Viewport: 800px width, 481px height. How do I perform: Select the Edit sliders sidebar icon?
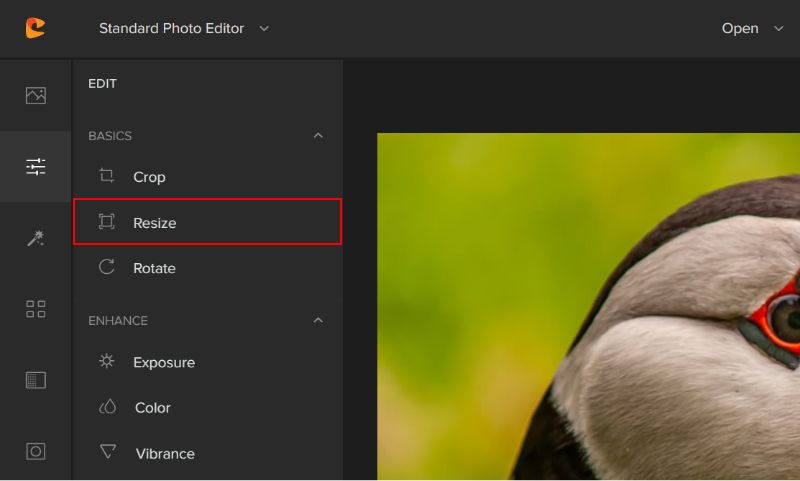36,166
